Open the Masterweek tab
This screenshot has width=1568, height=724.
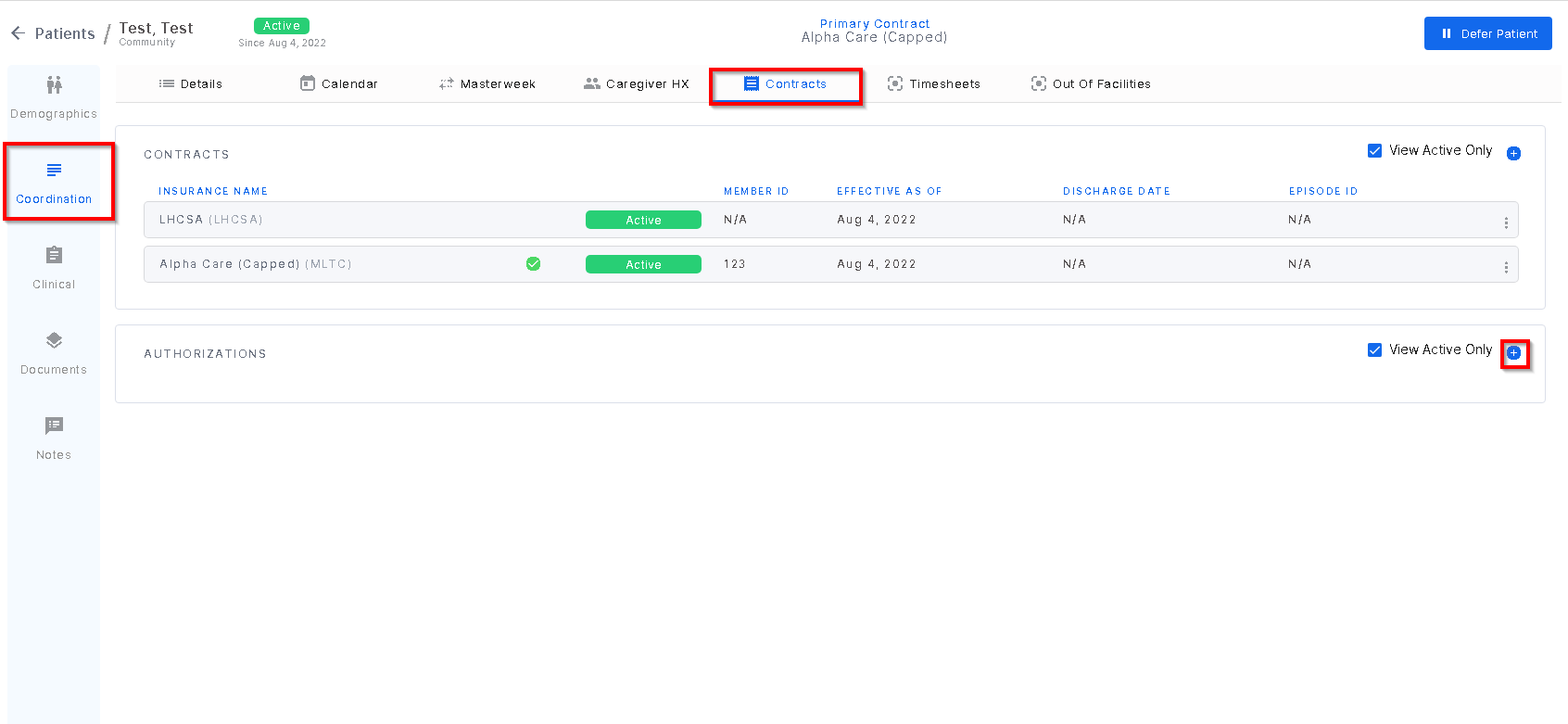click(x=487, y=83)
